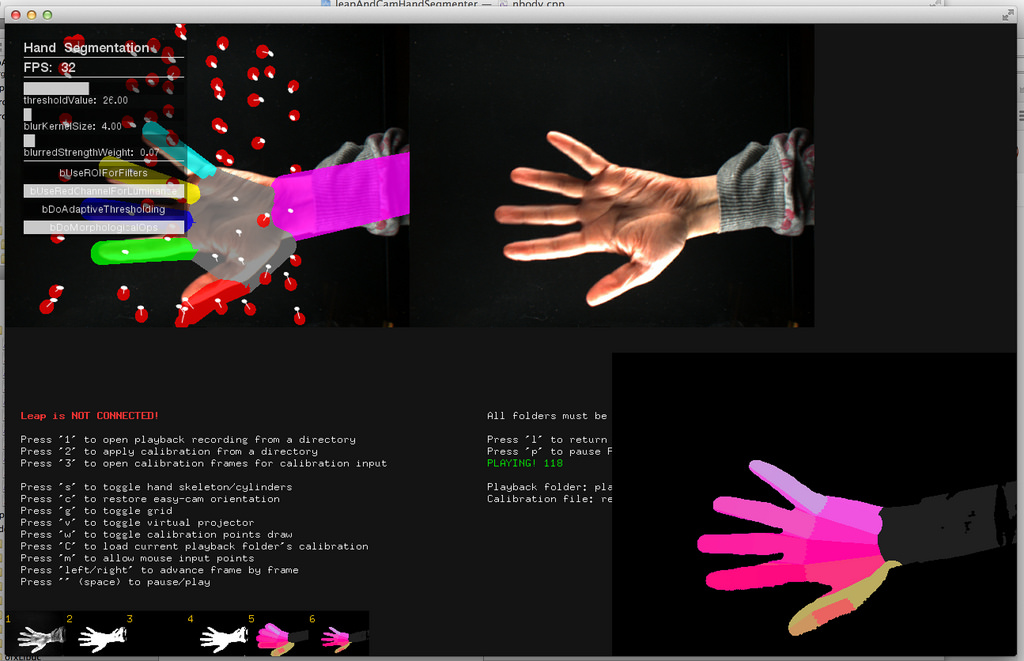The width and height of the screenshot is (1024, 661).
Task: Toggle bUseROIForFilters option
Action: [104, 172]
